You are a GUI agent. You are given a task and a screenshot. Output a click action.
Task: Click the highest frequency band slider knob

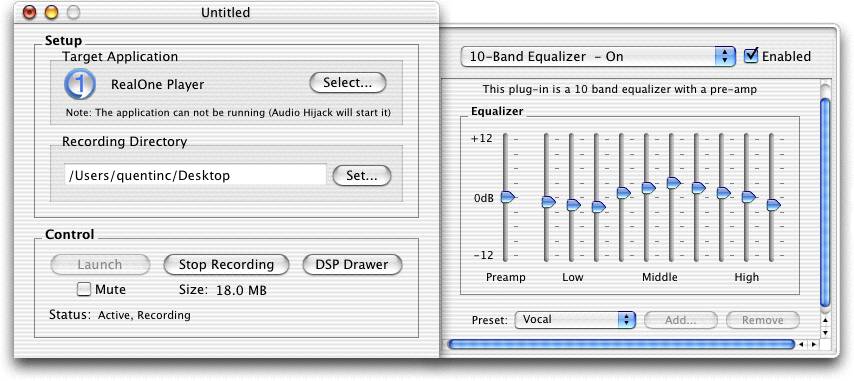click(x=773, y=205)
